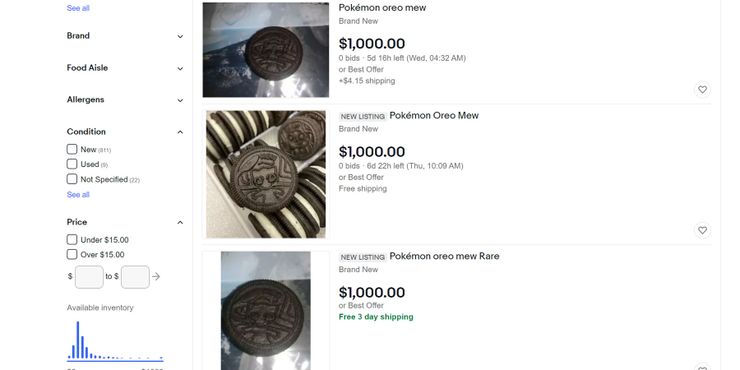Expand the Food Aisle filter section
Image resolution: width=740 pixels, height=370 pixels.
pyautogui.click(x=125, y=68)
